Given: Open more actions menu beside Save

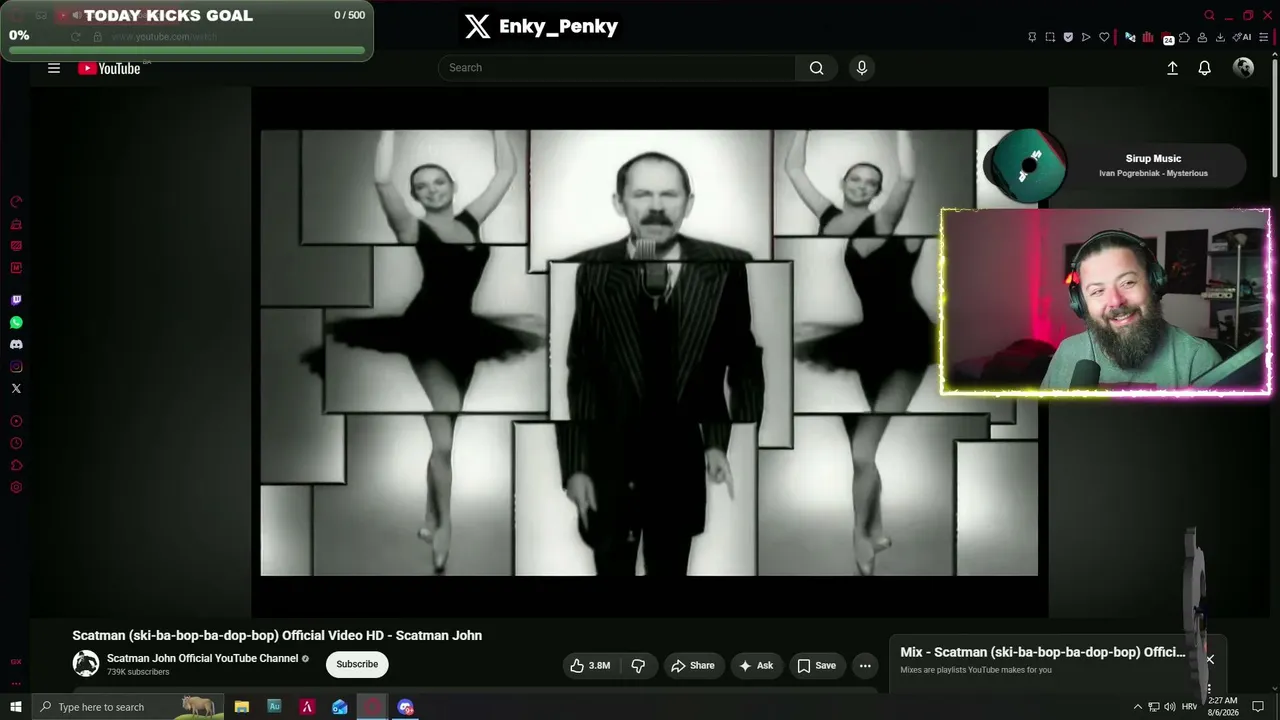Looking at the screenshot, I should tap(865, 665).
